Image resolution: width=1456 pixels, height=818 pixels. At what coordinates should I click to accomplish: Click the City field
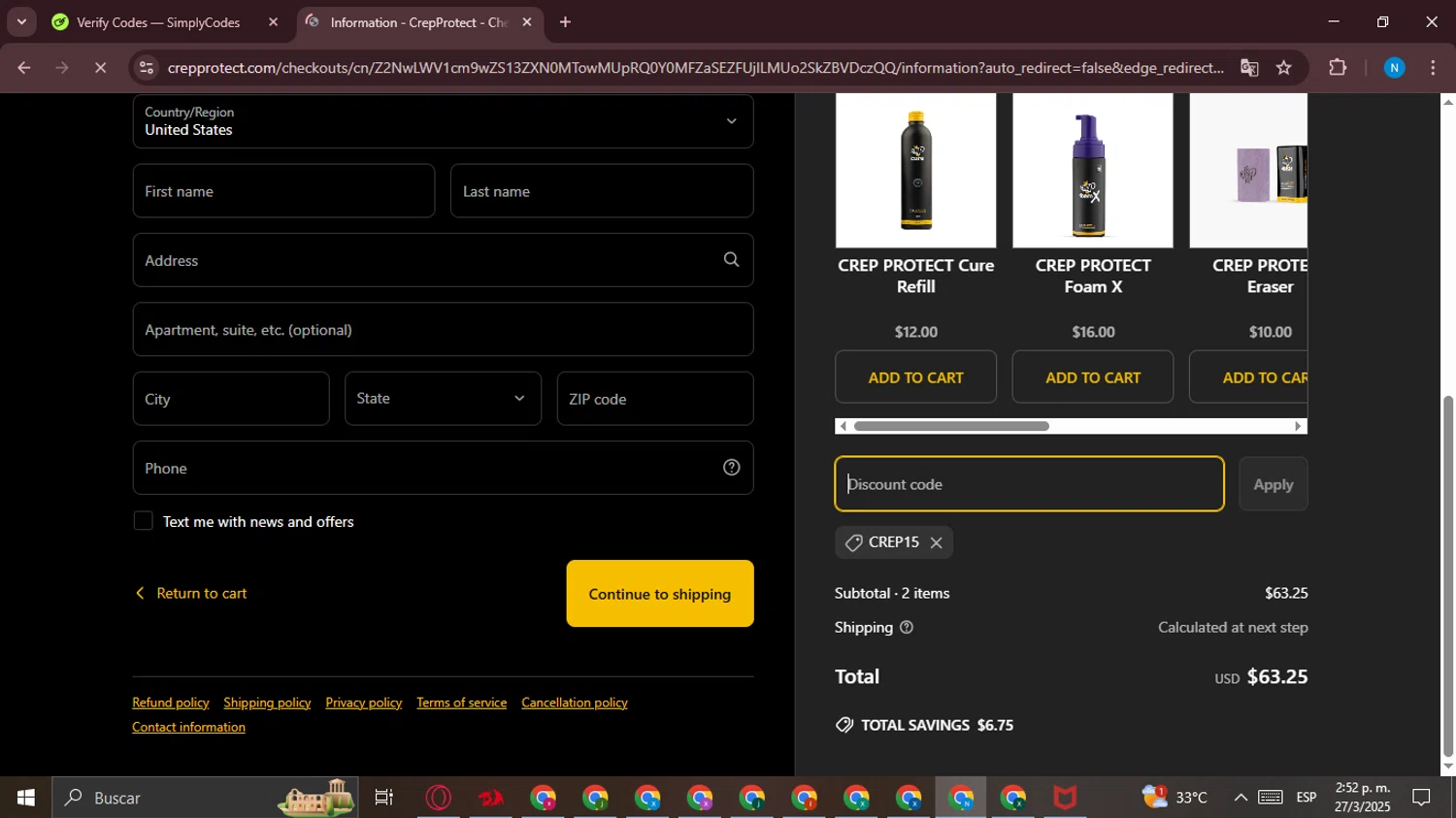click(231, 399)
